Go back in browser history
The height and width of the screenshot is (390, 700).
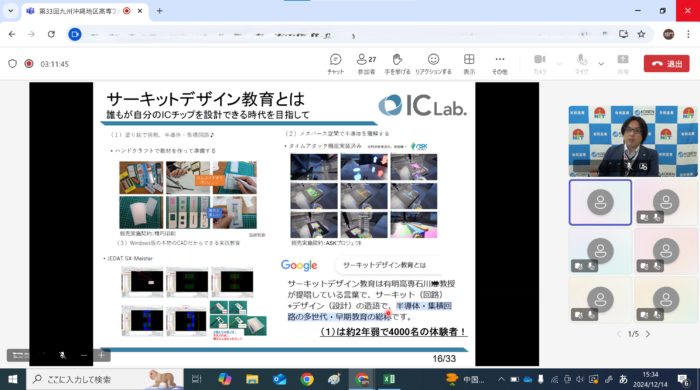coord(12,34)
